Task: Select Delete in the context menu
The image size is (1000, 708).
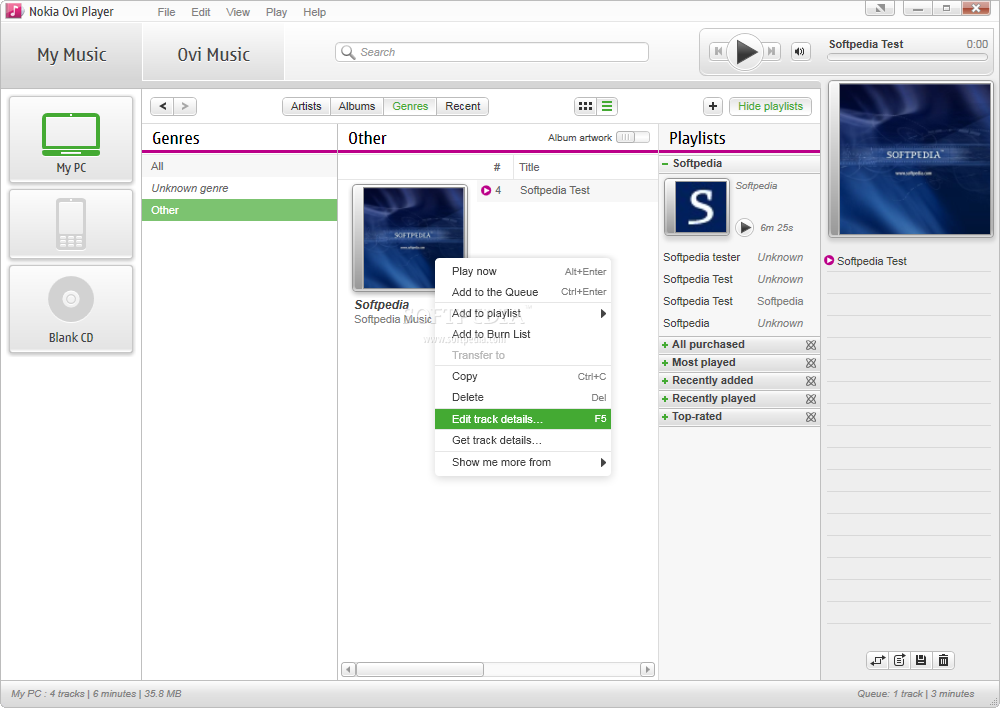Action: tap(523, 397)
